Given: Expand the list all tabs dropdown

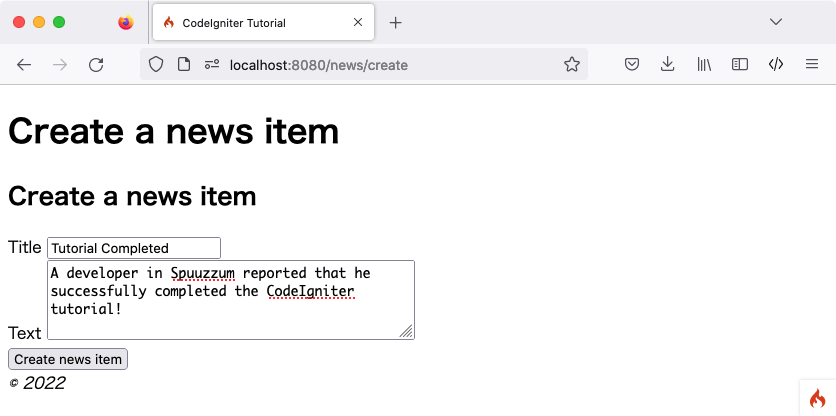Looking at the screenshot, I should [776, 23].
